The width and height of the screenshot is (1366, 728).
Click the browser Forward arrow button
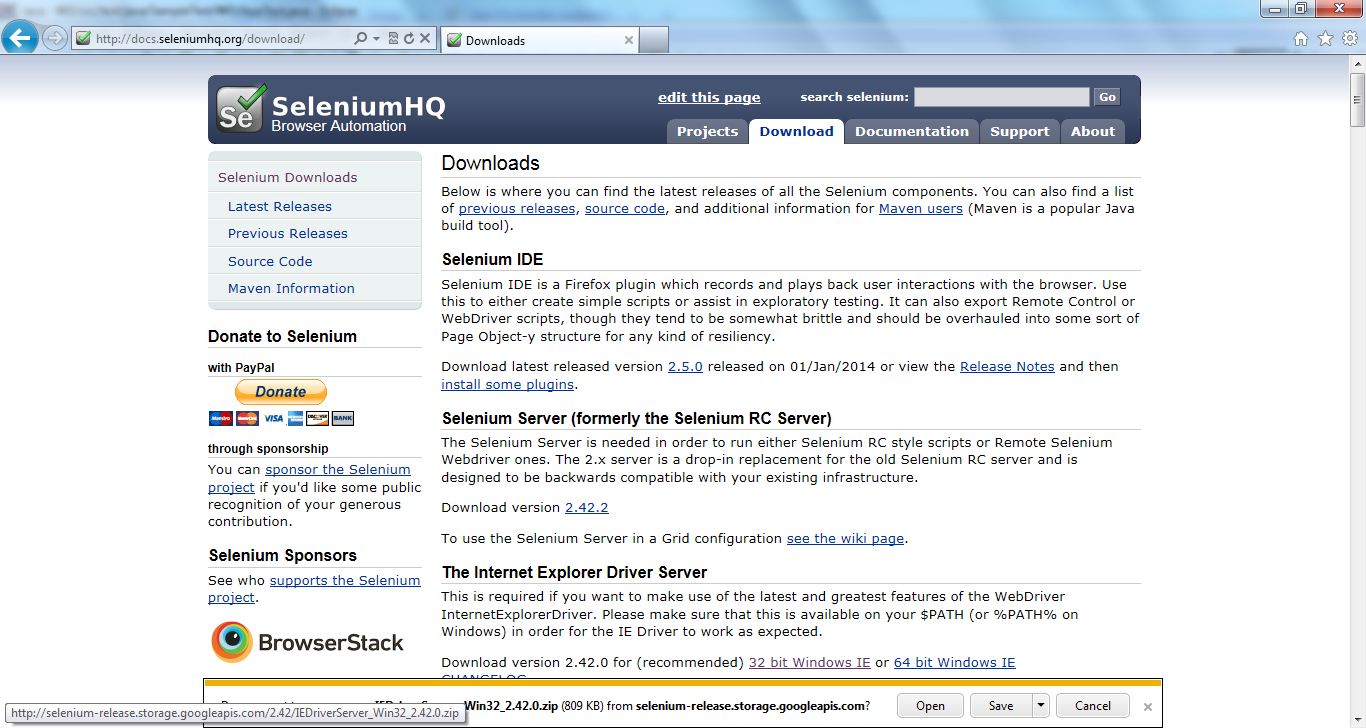(x=55, y=39)
